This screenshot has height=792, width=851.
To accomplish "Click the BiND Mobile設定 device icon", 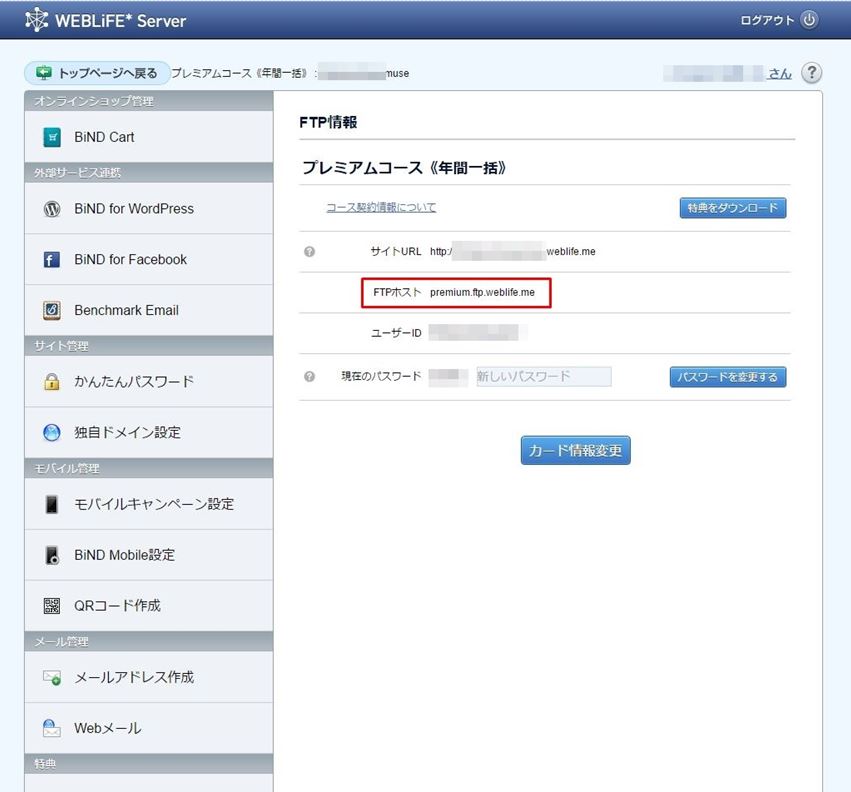I will pyautogui.click(x=52, y=555).
